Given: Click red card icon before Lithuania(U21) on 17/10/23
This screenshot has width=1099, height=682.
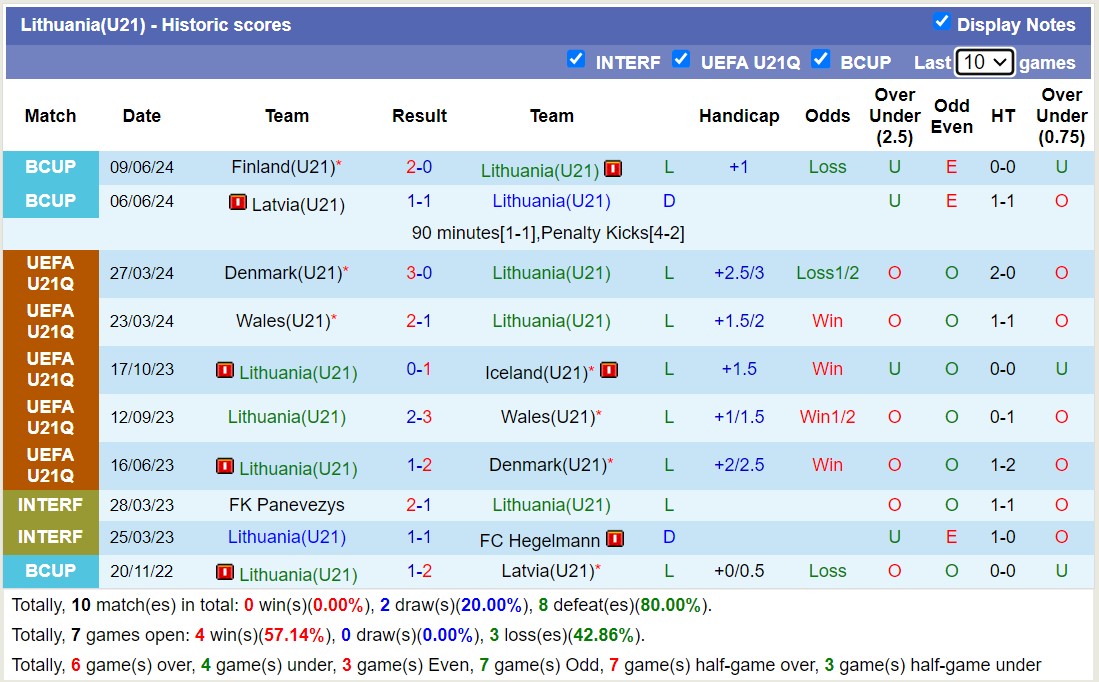Looking at the screenshot, I should tap(225, 371).
